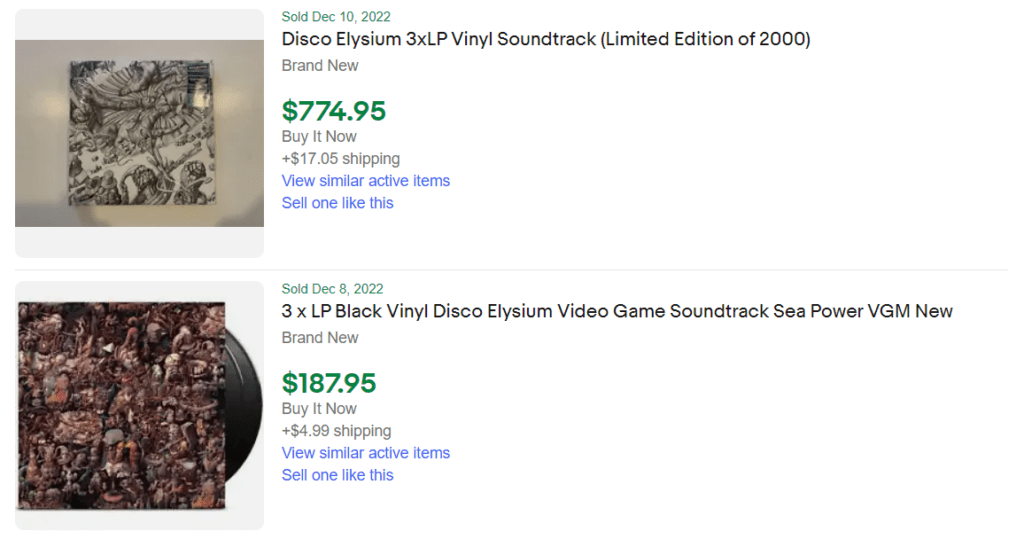Click the $187.95 sold price
Image resolution: width=1024 pixels, height=539 pixels.
[329, 383]
